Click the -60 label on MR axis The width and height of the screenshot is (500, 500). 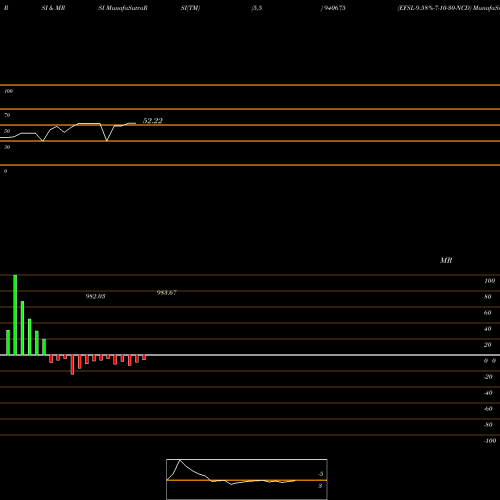488,409
